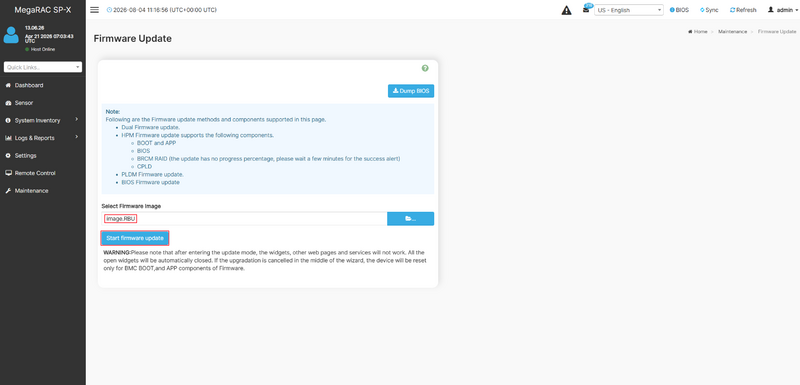The width and height of the screenshot is (800, 385).
Task: Open the Quick Links dropdown
Action: pyautogui.click(x=43, y=67)
